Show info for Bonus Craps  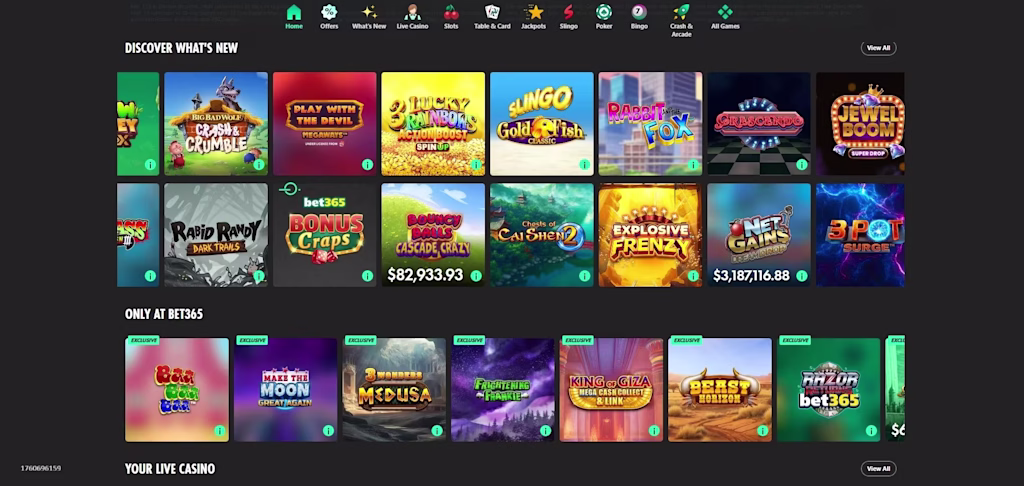click(367, 276)
